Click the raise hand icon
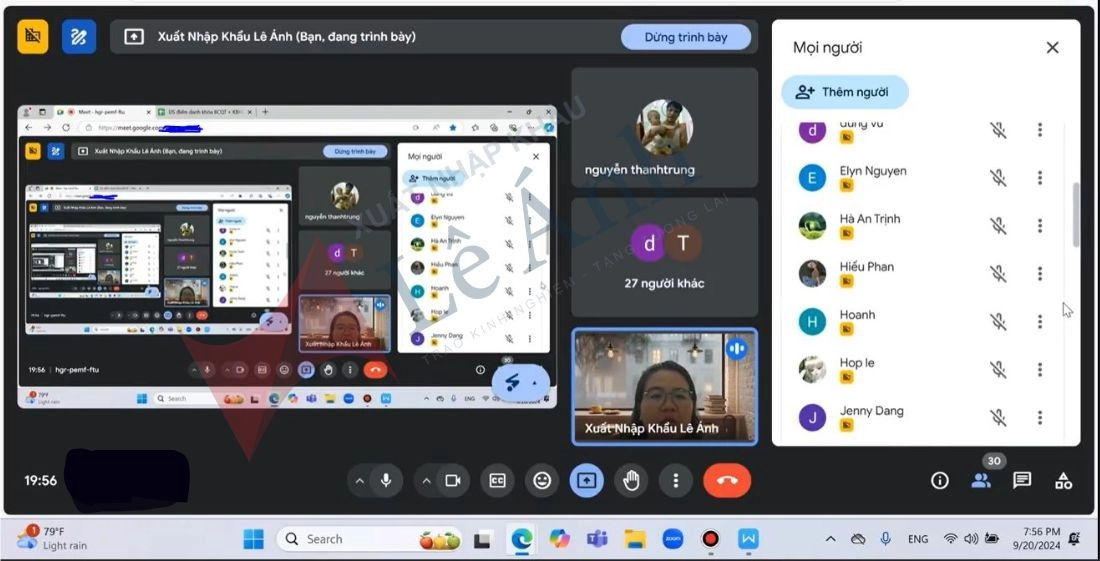Image resolution: width=1100 pixels, height=561 pixels. coord(631,481)
